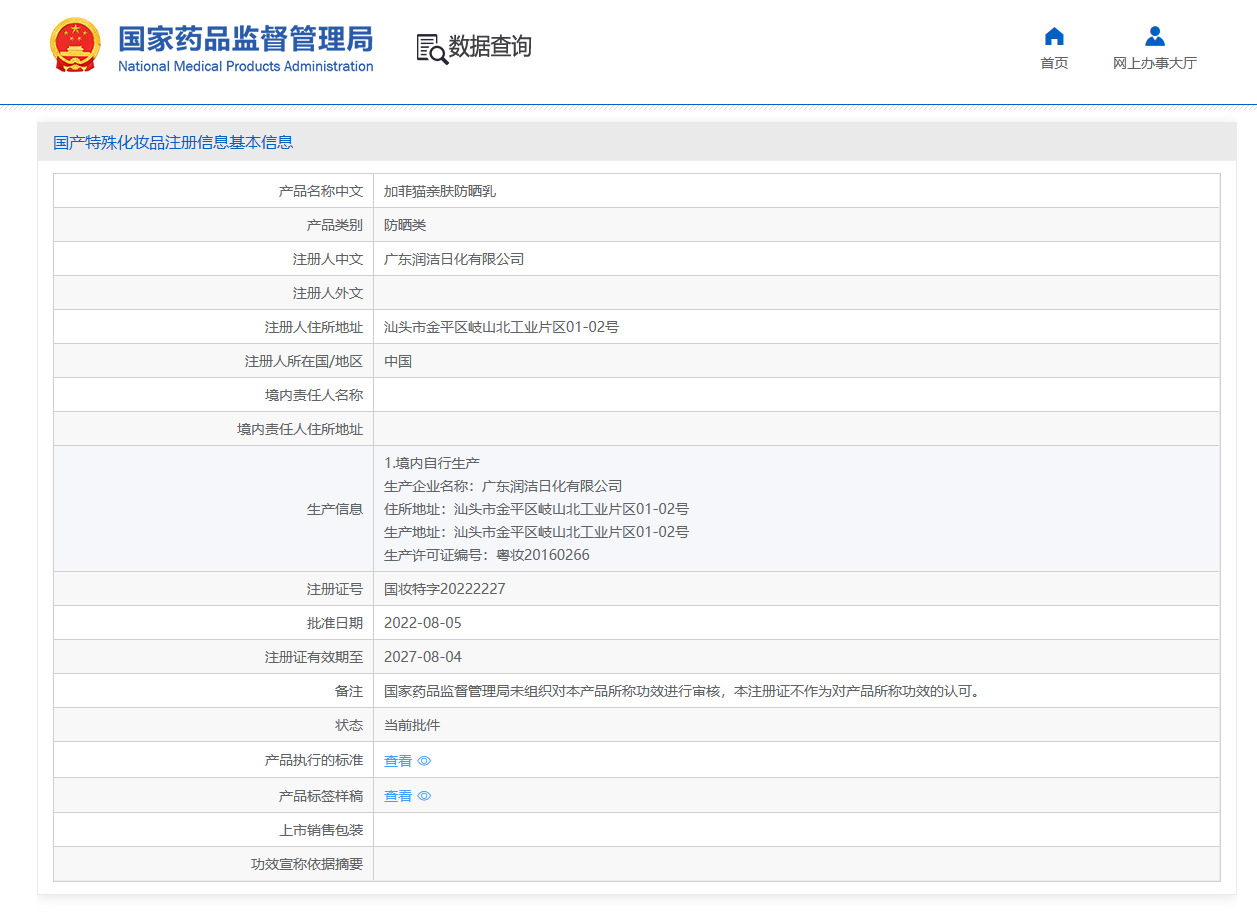The image size is (1257, 913).
Task: Click the 产品名称中文 label cell
Action: 213,191
